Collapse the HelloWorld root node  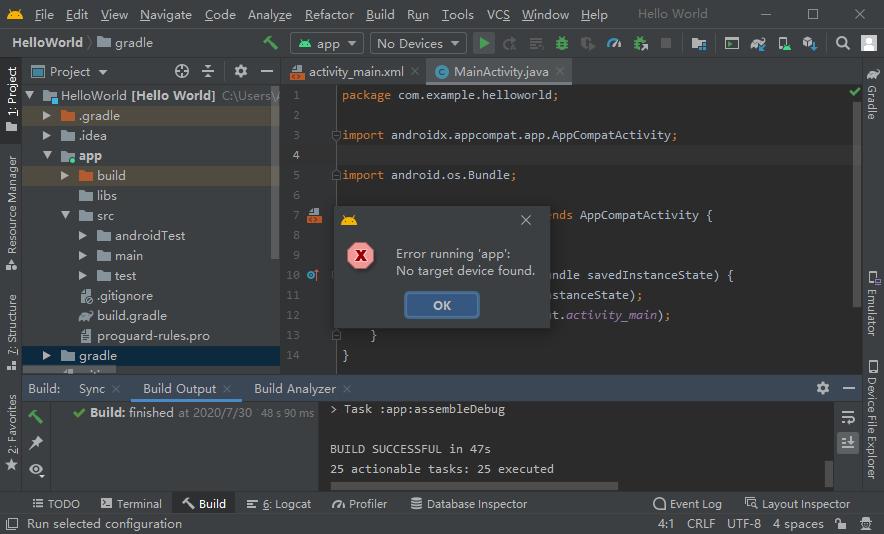30,95
